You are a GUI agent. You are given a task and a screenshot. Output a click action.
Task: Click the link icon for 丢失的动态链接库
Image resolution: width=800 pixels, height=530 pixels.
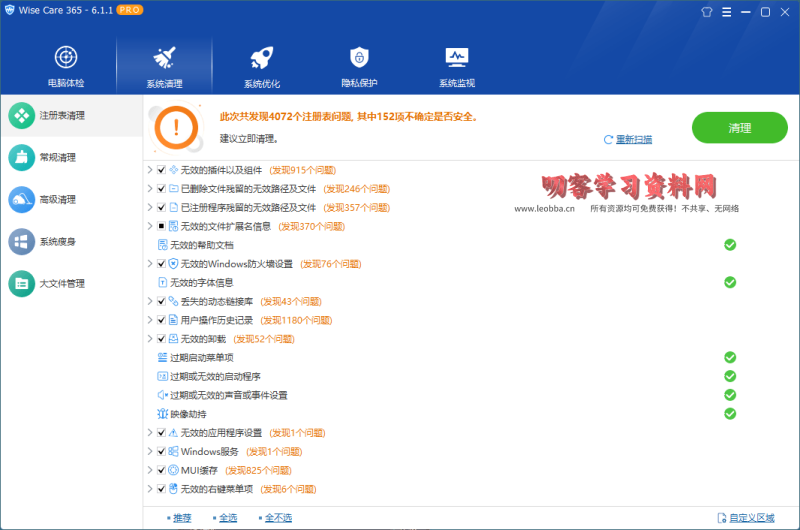(173, 301)
